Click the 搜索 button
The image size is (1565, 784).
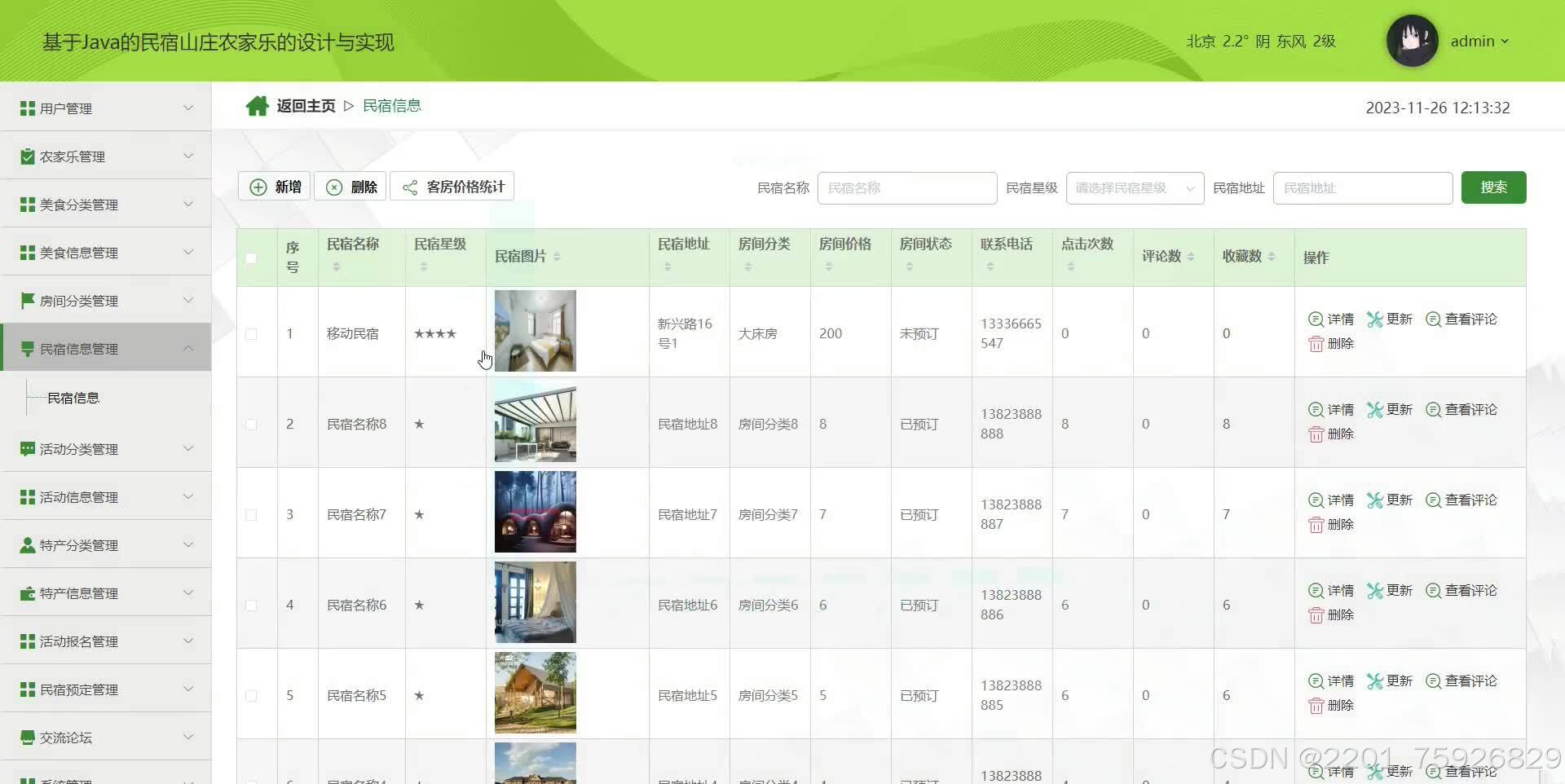click(1493, 187)
